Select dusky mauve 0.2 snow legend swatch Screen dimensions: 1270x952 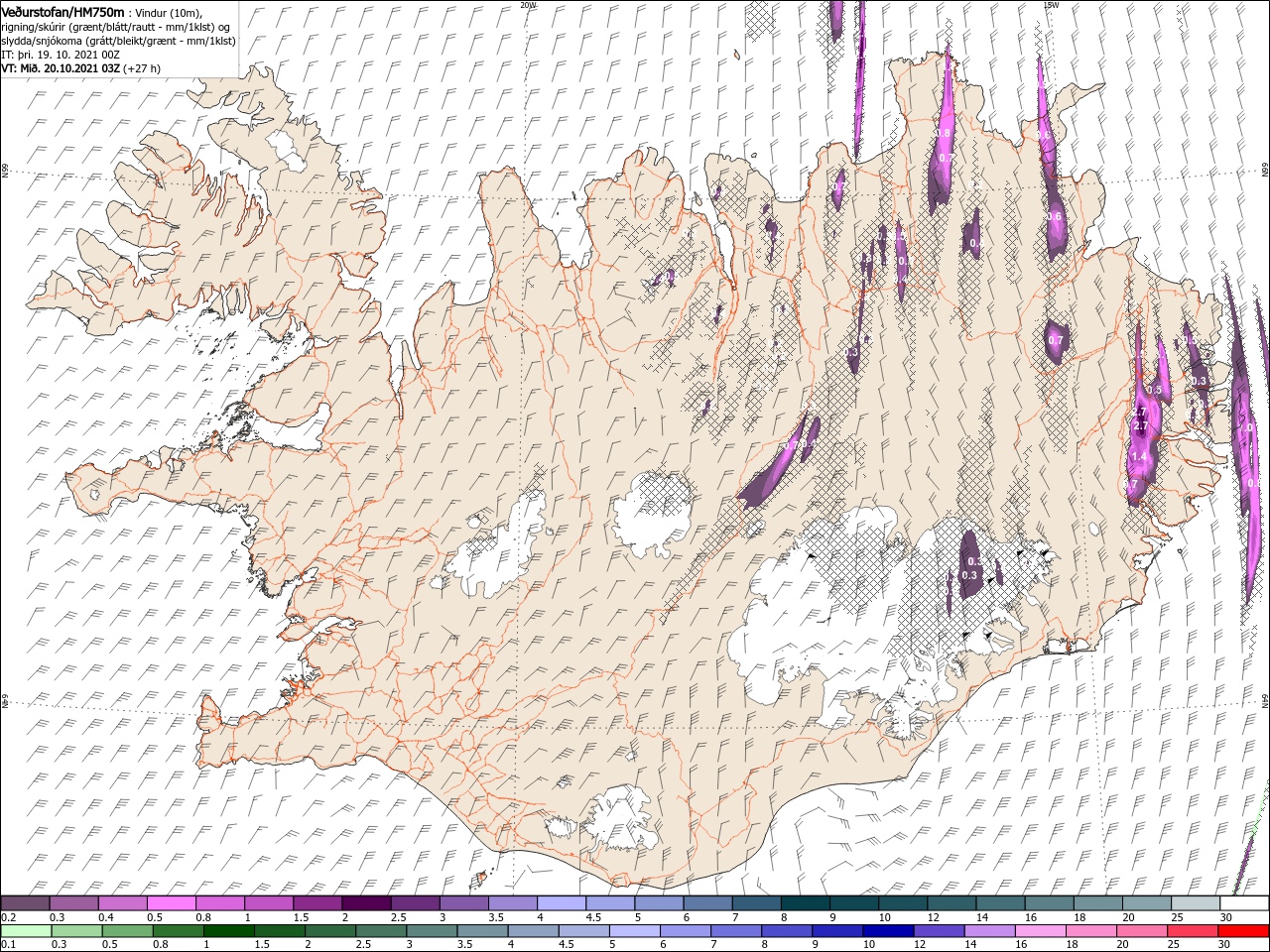(25, 903)
